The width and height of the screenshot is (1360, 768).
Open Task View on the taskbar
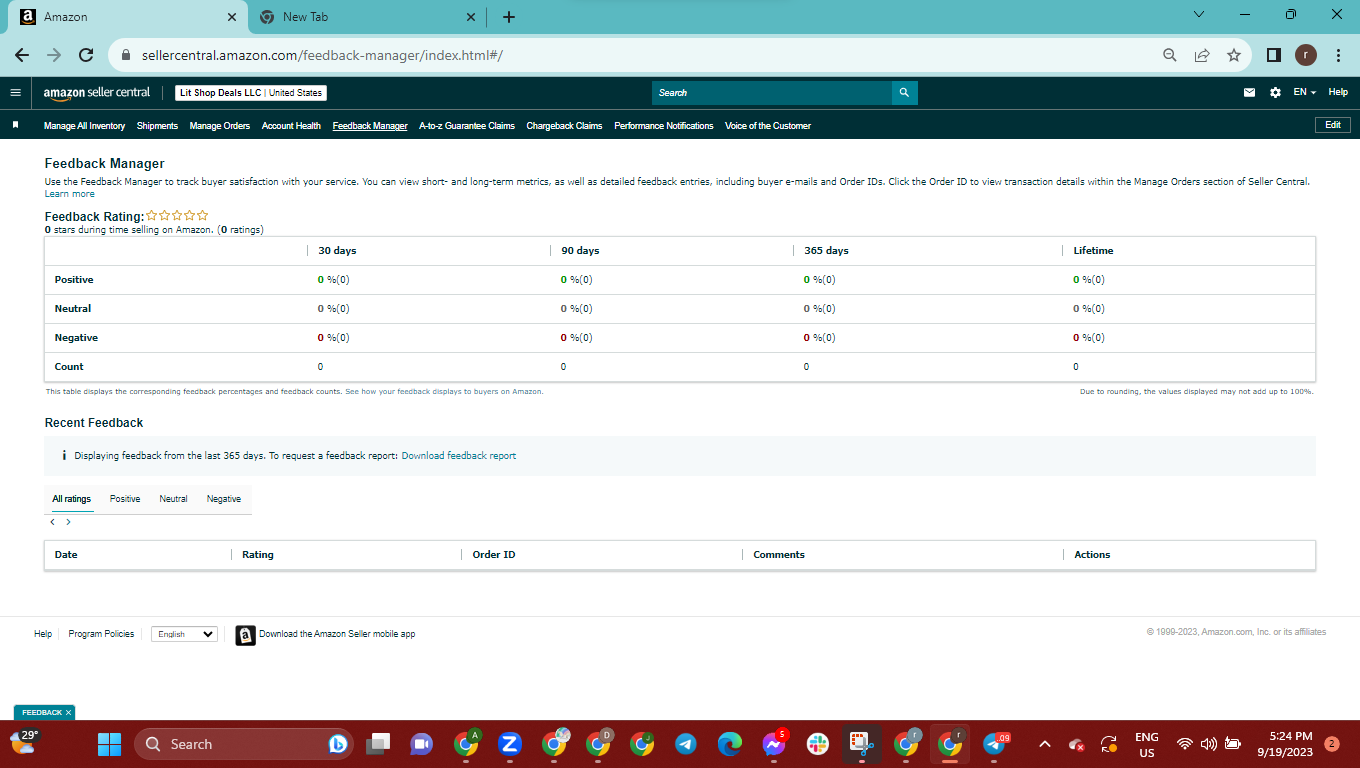[378, 744]
